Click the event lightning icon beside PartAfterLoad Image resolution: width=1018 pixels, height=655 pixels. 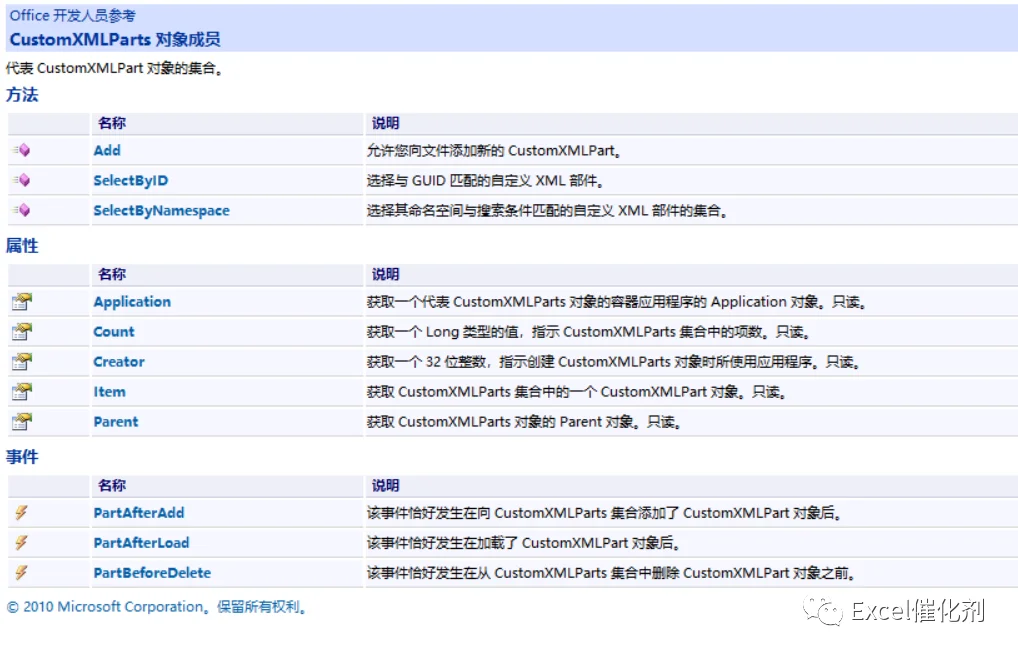pos(21,542)
